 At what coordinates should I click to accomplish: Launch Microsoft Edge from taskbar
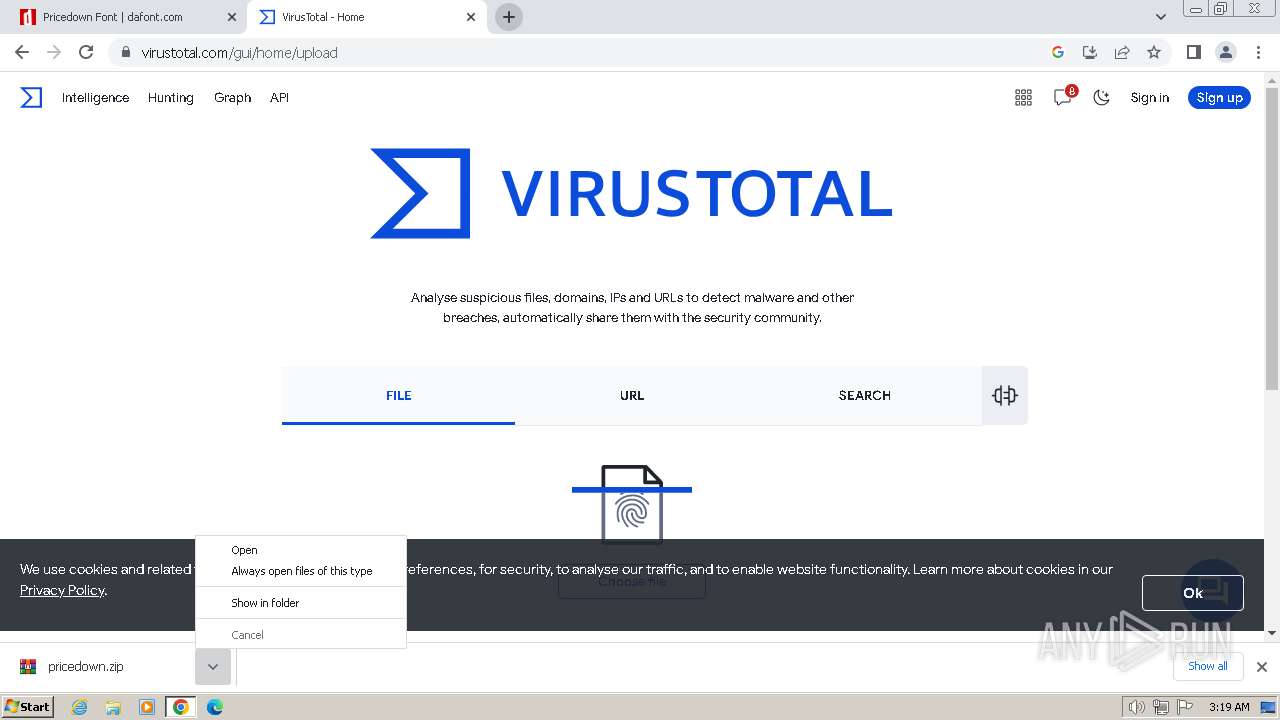[215, 707]
